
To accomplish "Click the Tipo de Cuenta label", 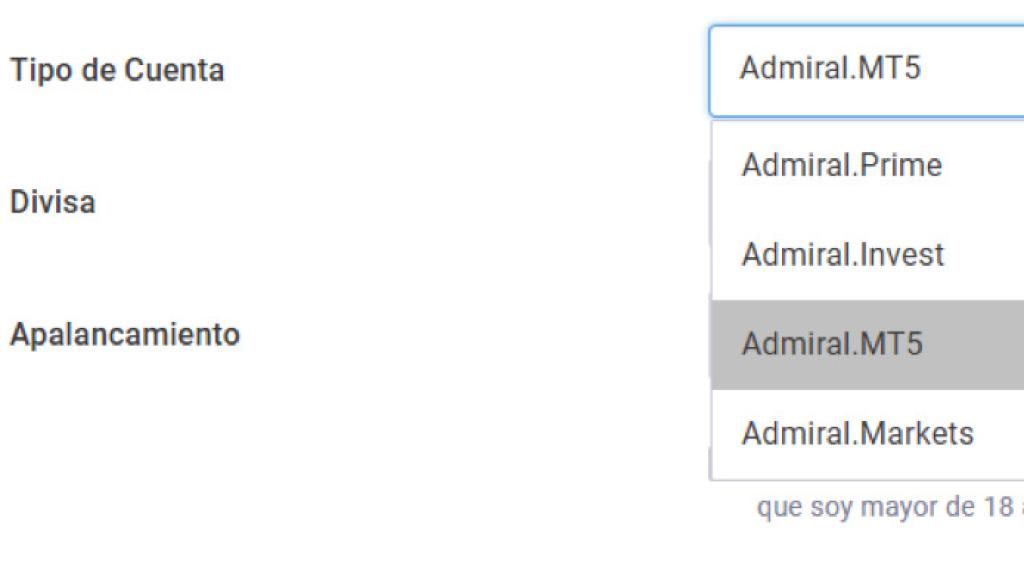I will pyautogui.click(x=117, y=71).
